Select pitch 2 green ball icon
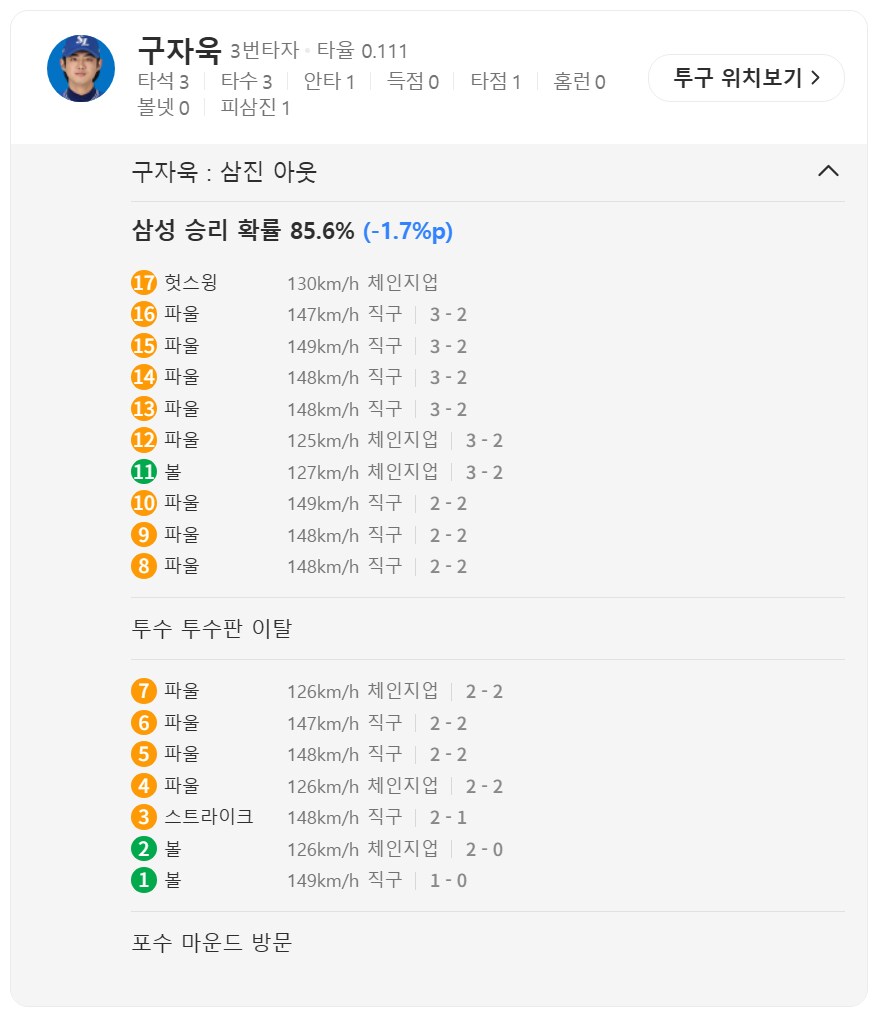875x1010 pixels. [x=144, y=849]
